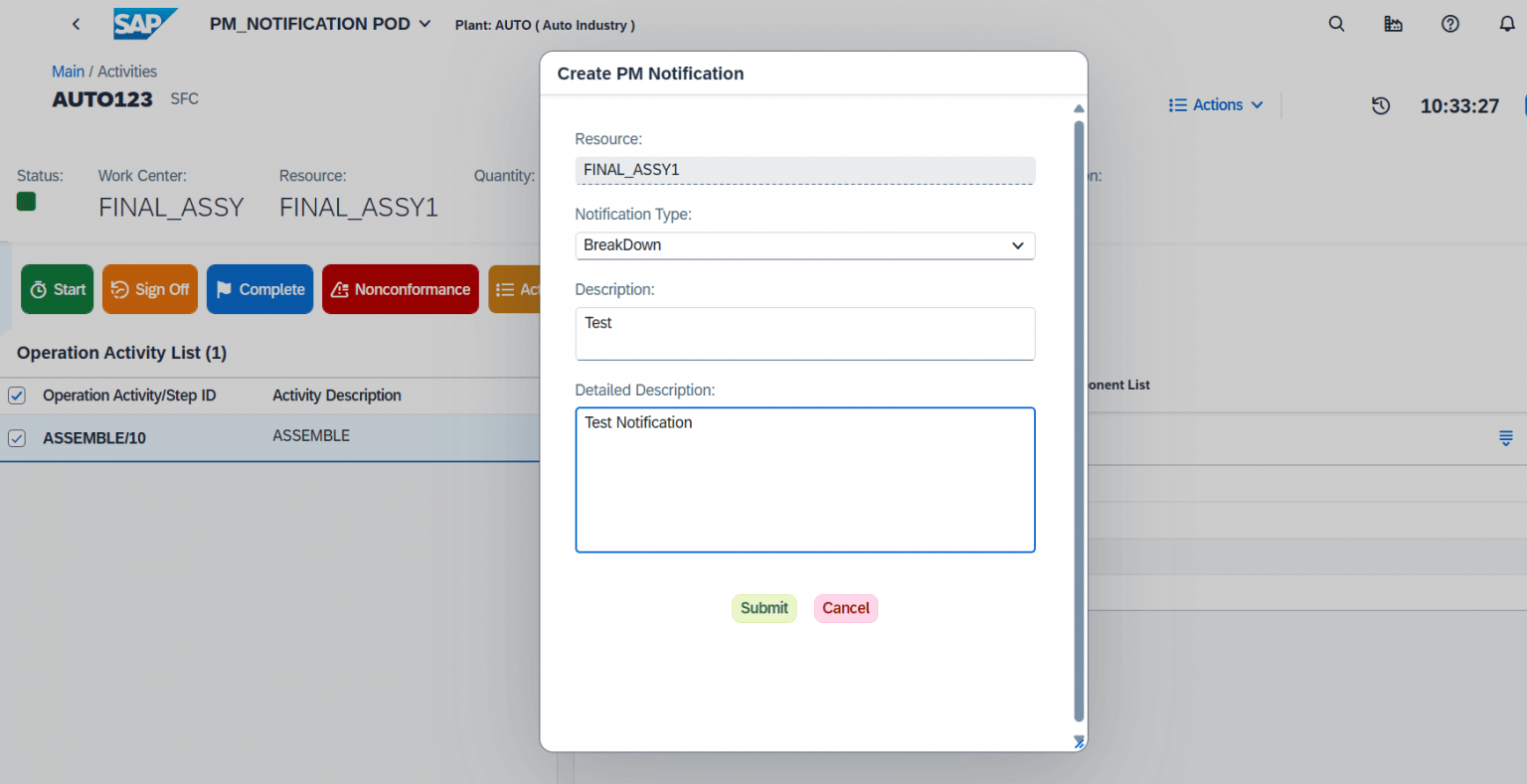Open help with the question mark icon

[1449, 23]
